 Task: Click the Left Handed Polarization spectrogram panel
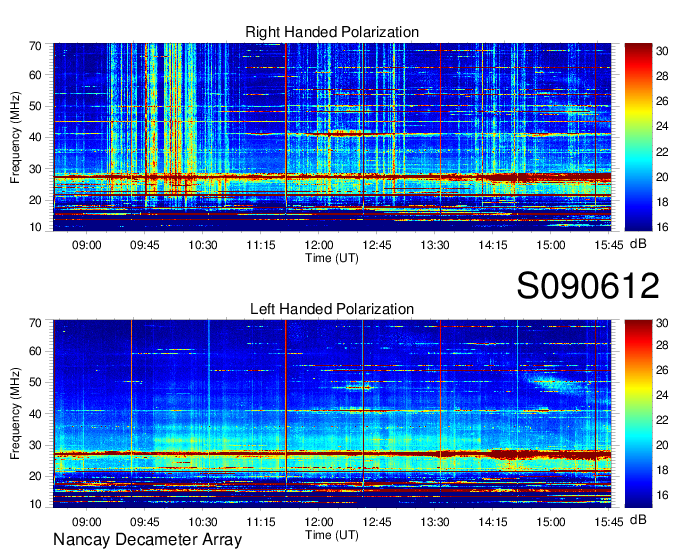tap(332, 414)
